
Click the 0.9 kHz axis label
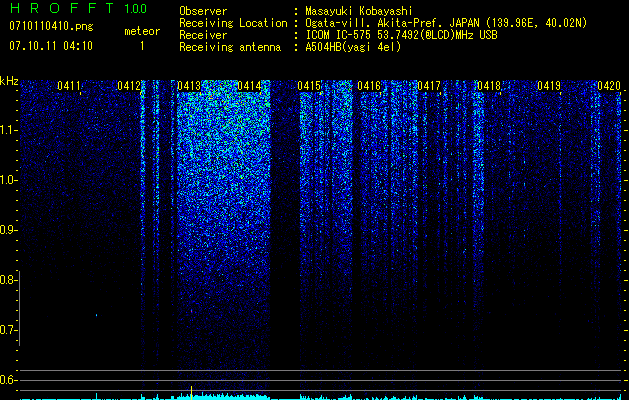tap(8, 230)
